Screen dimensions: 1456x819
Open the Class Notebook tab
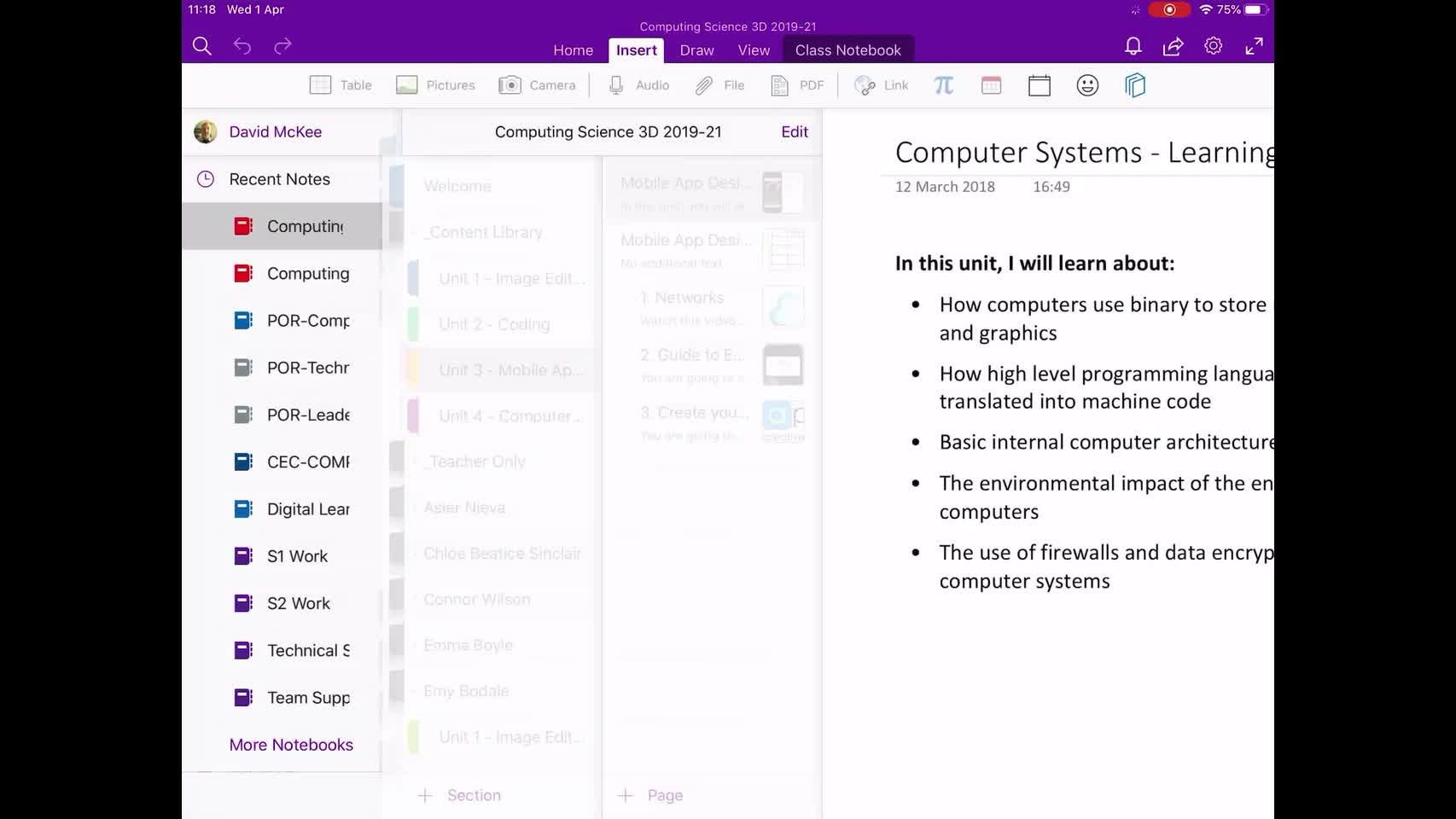[x=847, y=50]
